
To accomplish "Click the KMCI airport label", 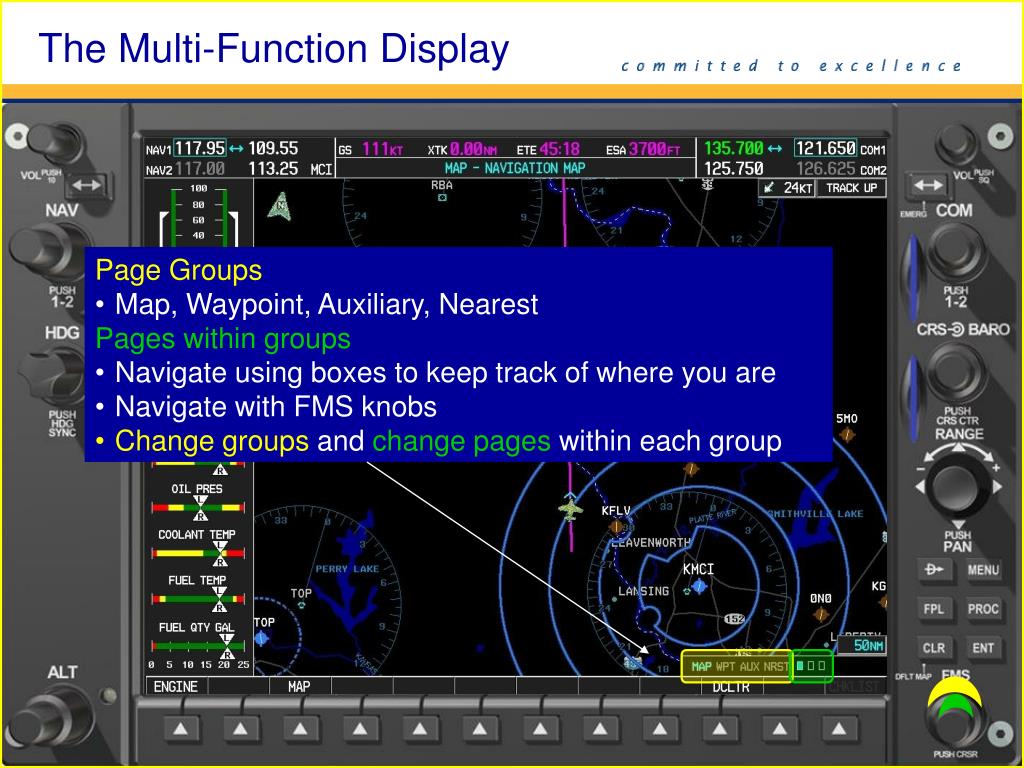I will click(698, 569).
